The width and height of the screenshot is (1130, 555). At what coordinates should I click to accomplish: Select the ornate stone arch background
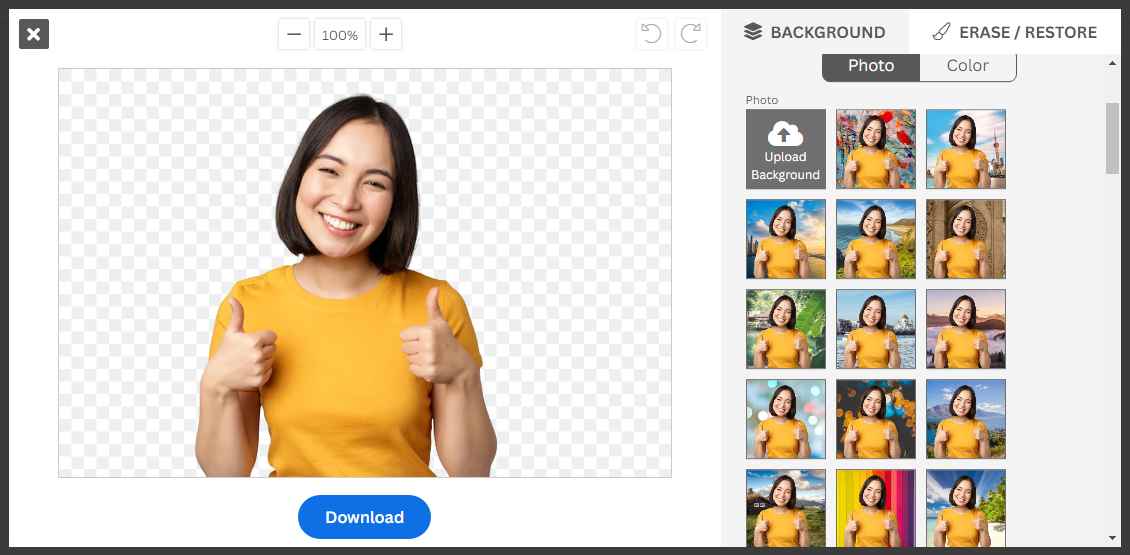(966, 239)
